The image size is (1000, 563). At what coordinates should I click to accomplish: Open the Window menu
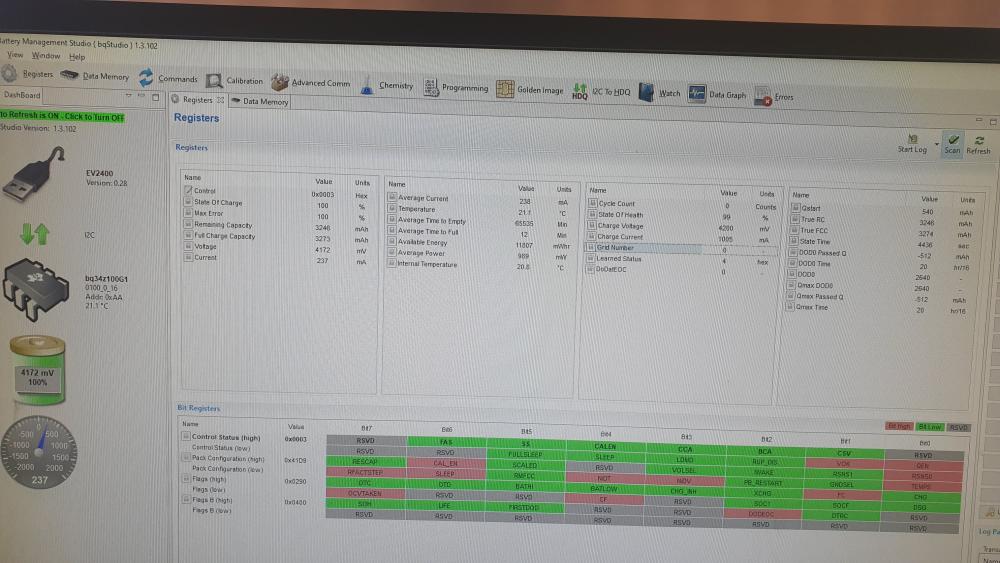tap(46, 56)
